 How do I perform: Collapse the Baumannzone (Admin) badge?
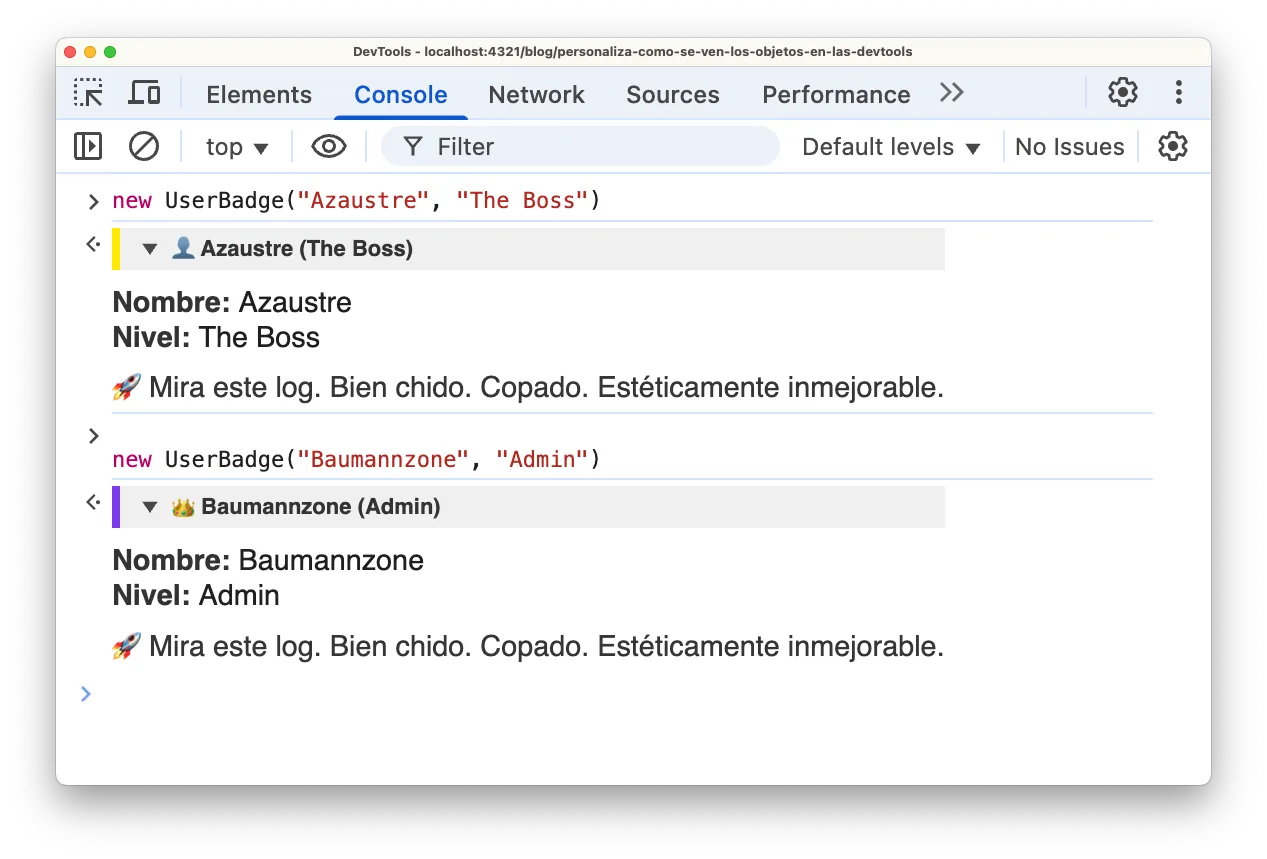(x=150, y=506)
